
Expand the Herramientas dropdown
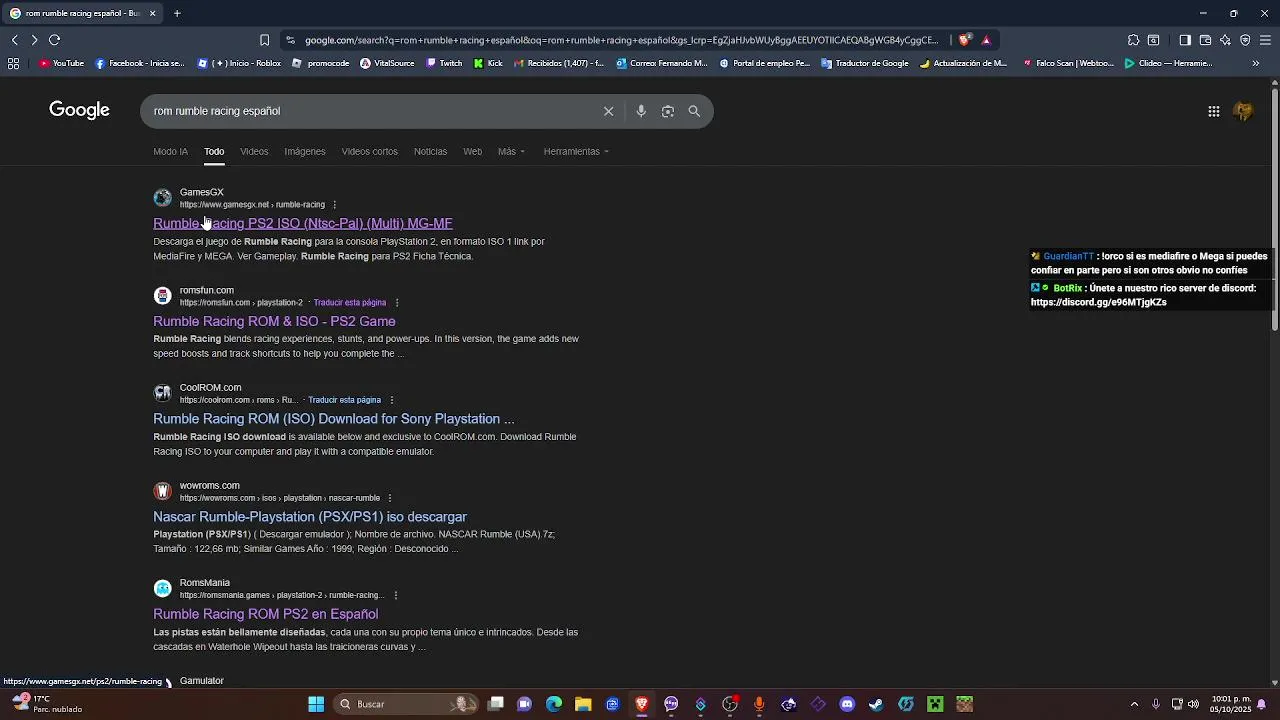tap(576, 152)
